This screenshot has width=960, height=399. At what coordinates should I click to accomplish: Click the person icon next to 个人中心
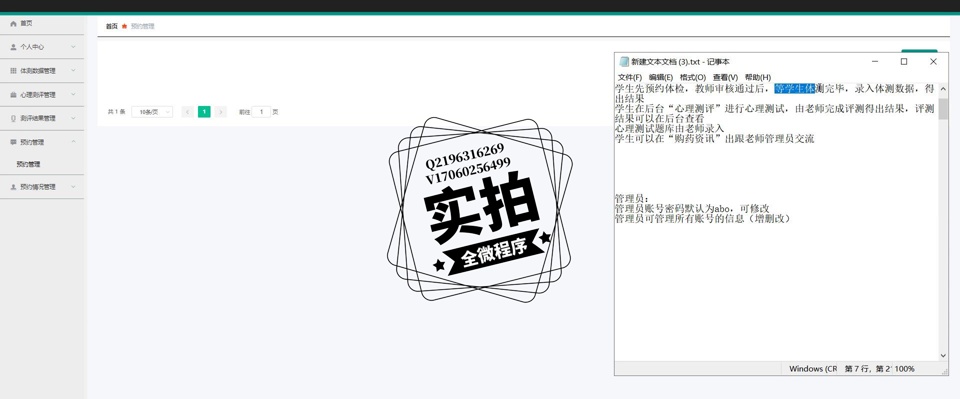(x=13, y=47)
